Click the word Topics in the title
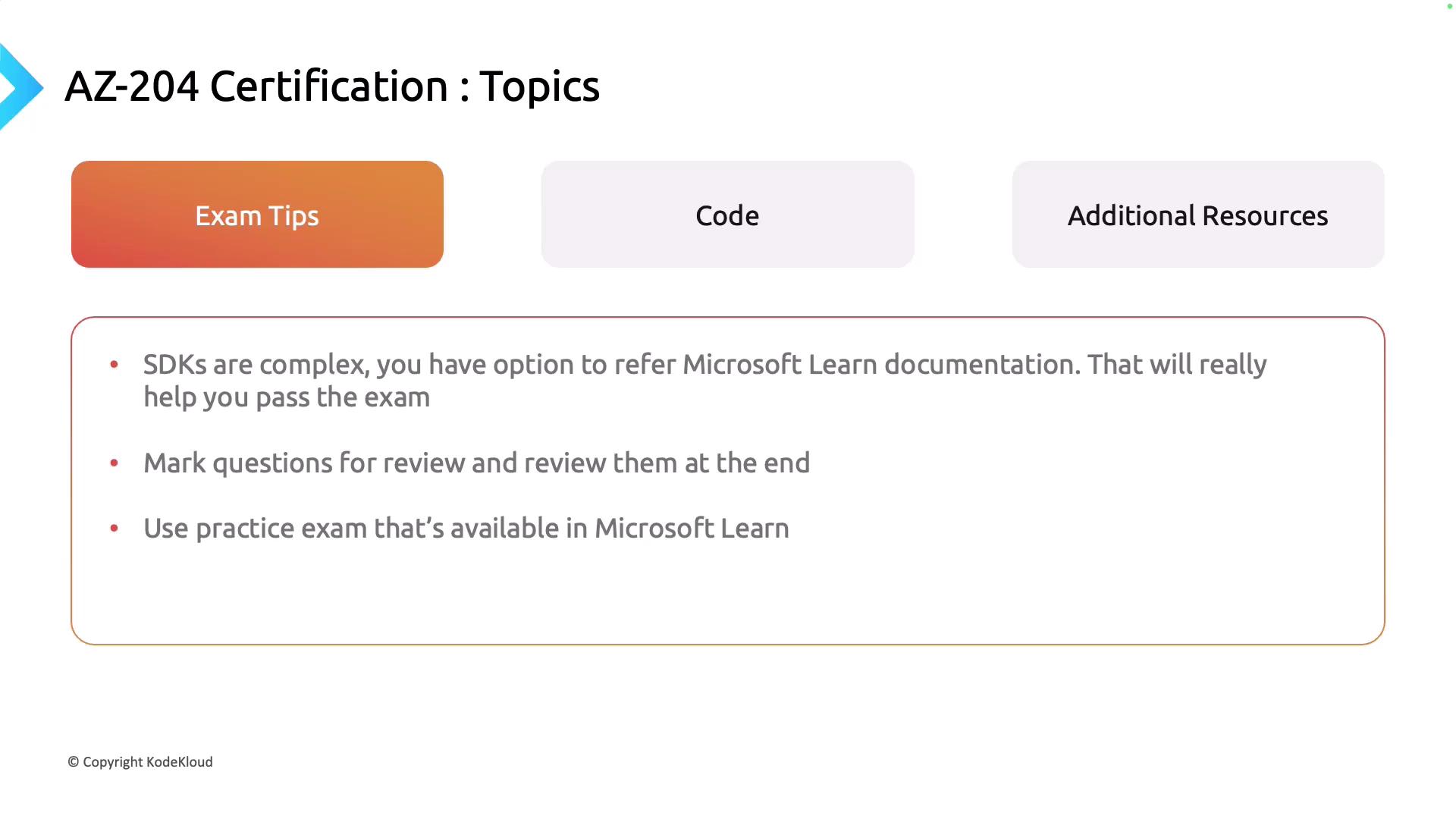This screenshot has width=1456, height=819. [539, 86]
